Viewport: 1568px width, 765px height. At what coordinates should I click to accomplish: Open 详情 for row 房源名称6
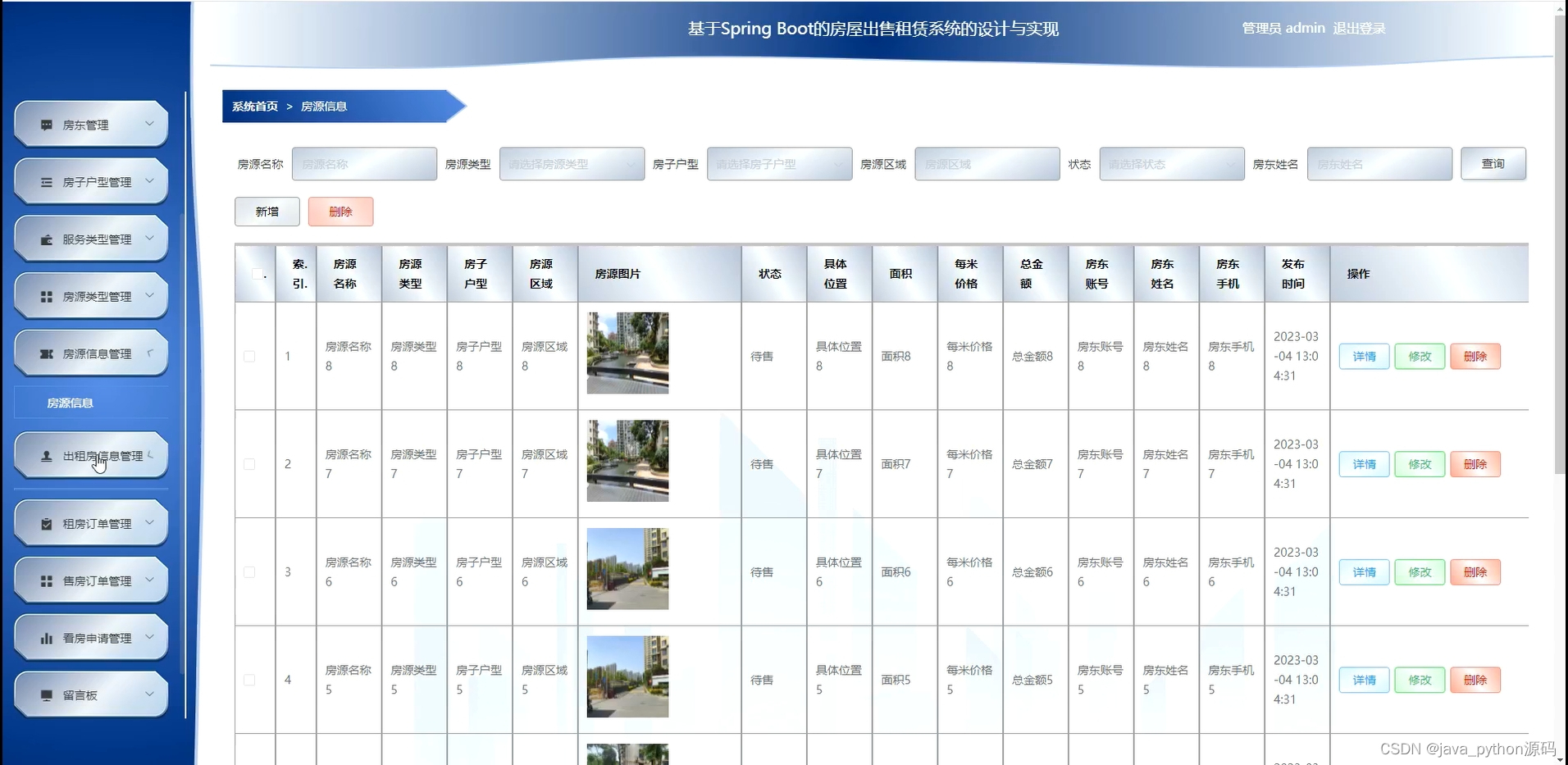pyautogui.click(x=1365, y=572)
